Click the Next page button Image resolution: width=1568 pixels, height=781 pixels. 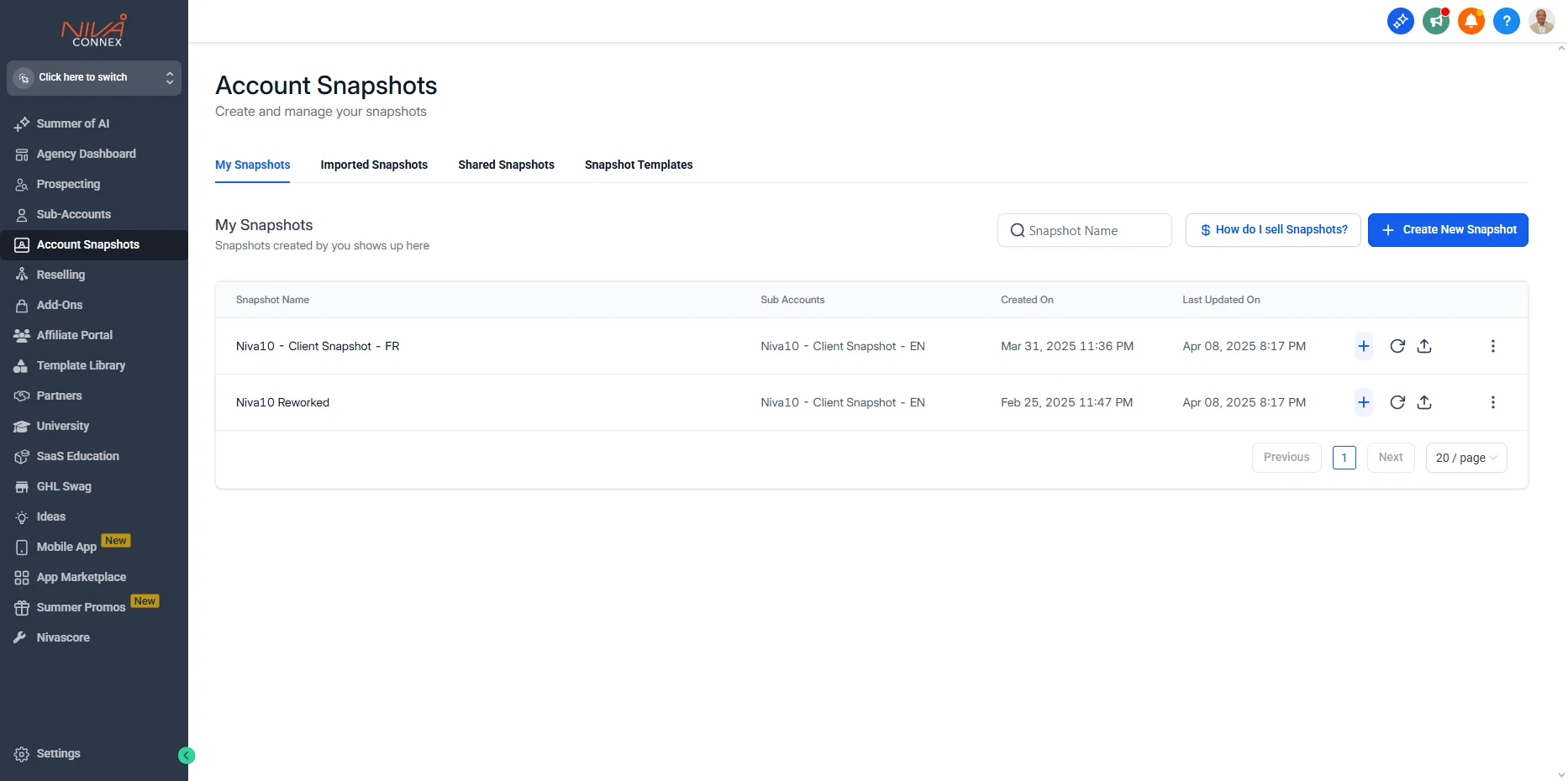pos(1391,458)
